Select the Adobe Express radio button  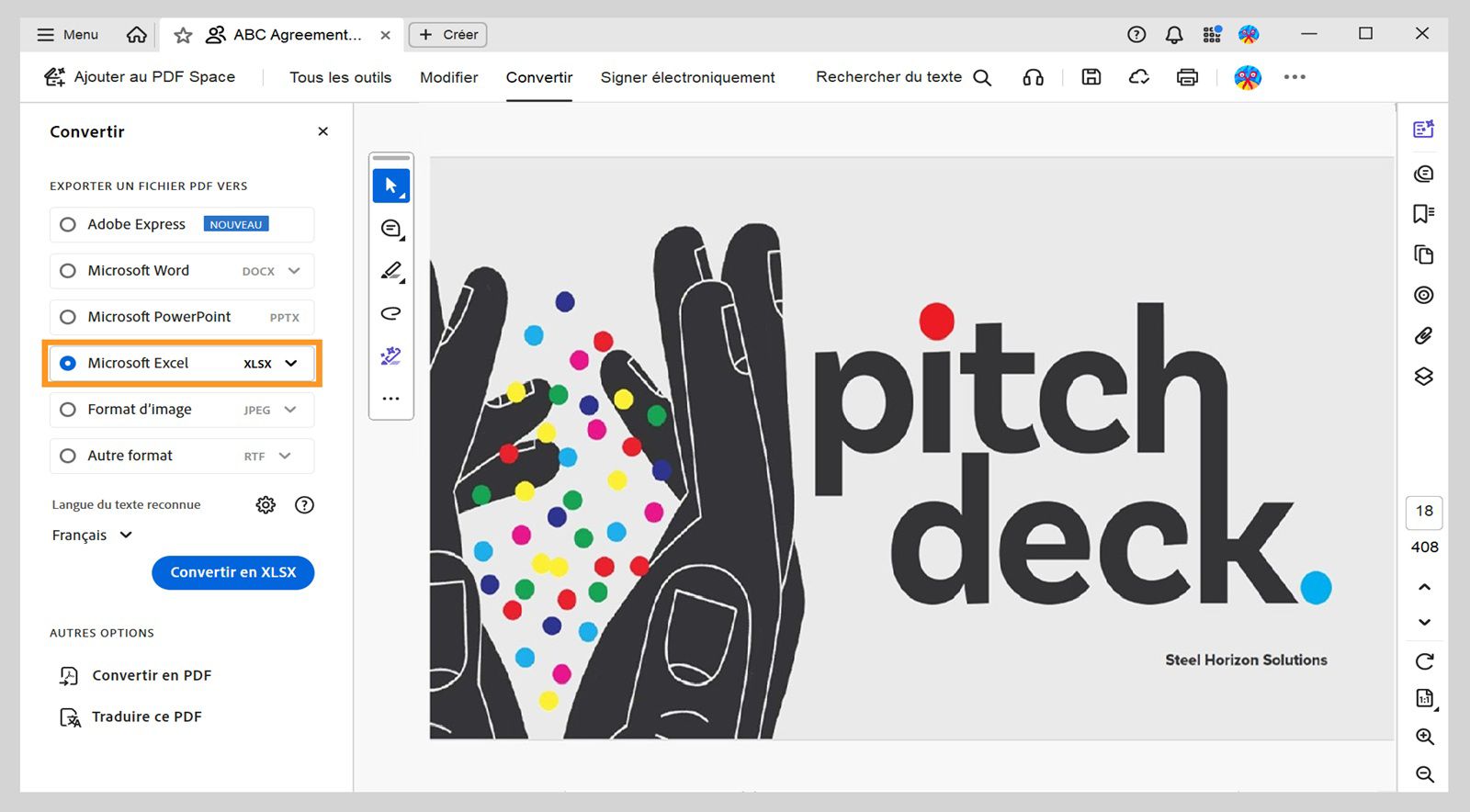click(x=68, y=224)
